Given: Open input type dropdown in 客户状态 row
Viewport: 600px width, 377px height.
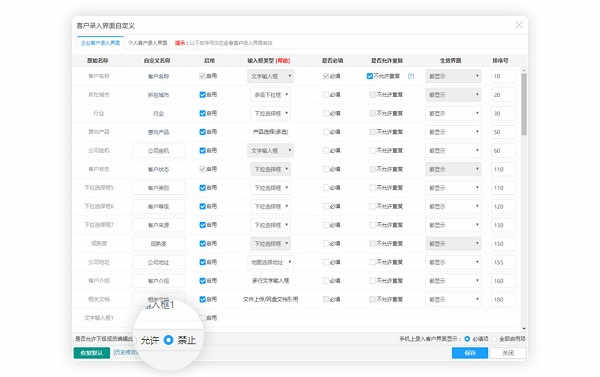Looking at the screenshot, I should [271, 169].
